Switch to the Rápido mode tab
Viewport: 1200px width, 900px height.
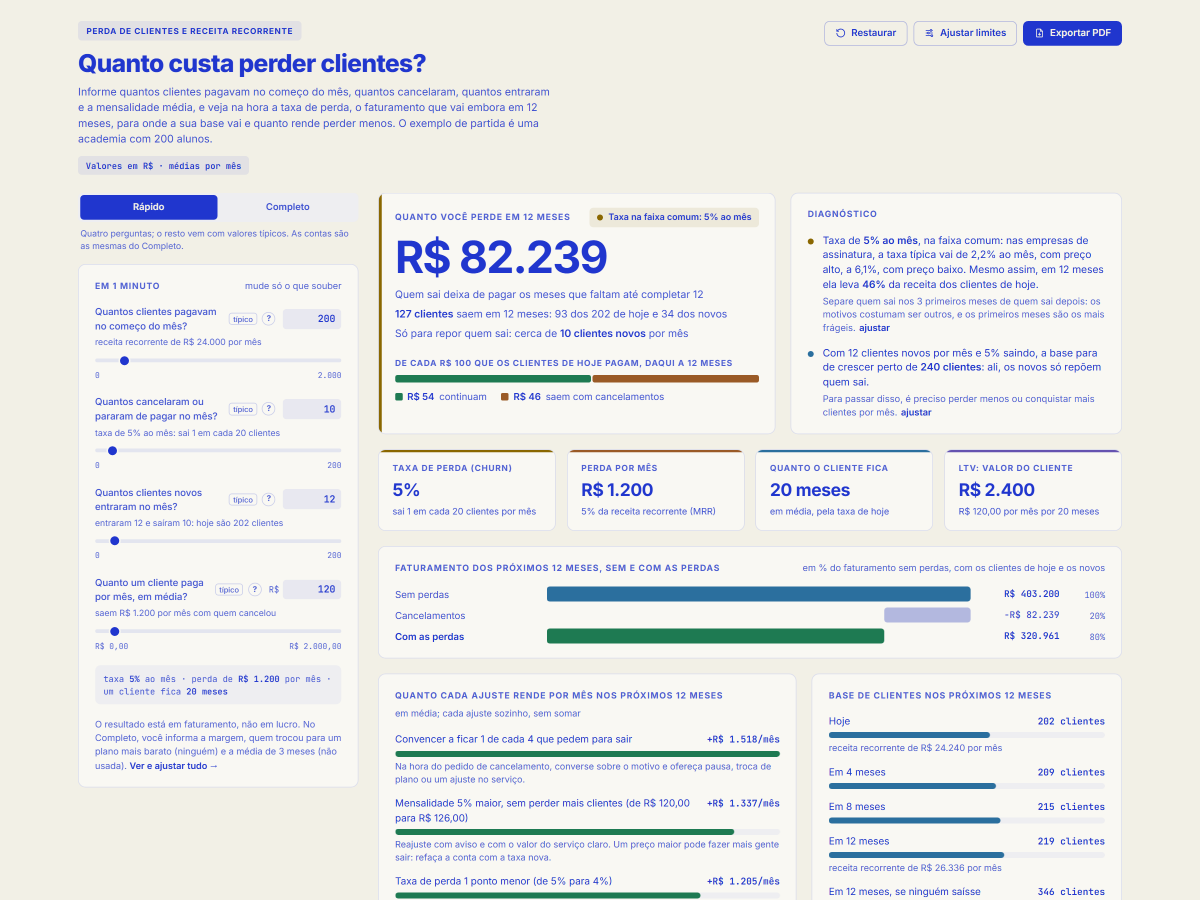149,207
